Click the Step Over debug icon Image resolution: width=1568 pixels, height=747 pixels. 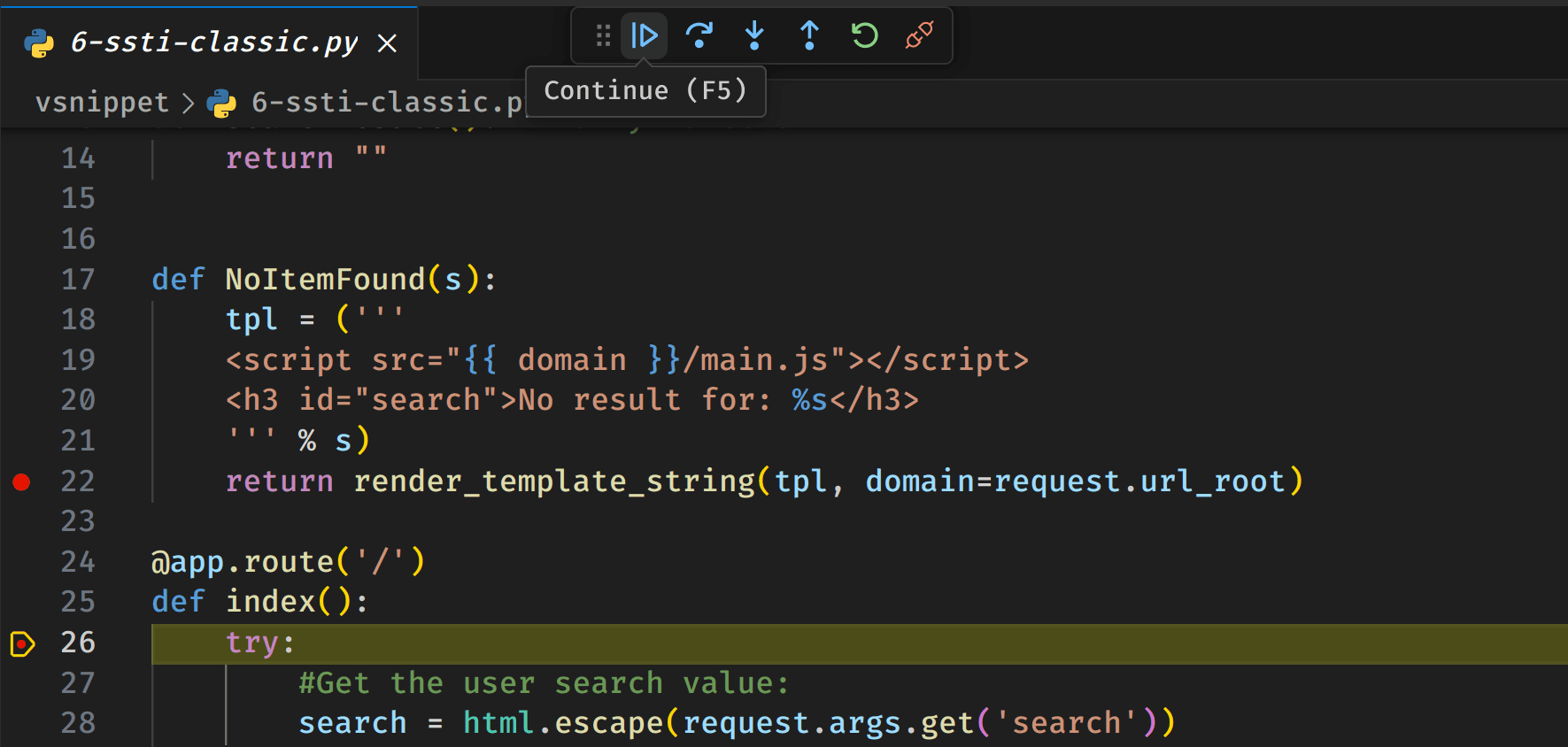point(699,36)
